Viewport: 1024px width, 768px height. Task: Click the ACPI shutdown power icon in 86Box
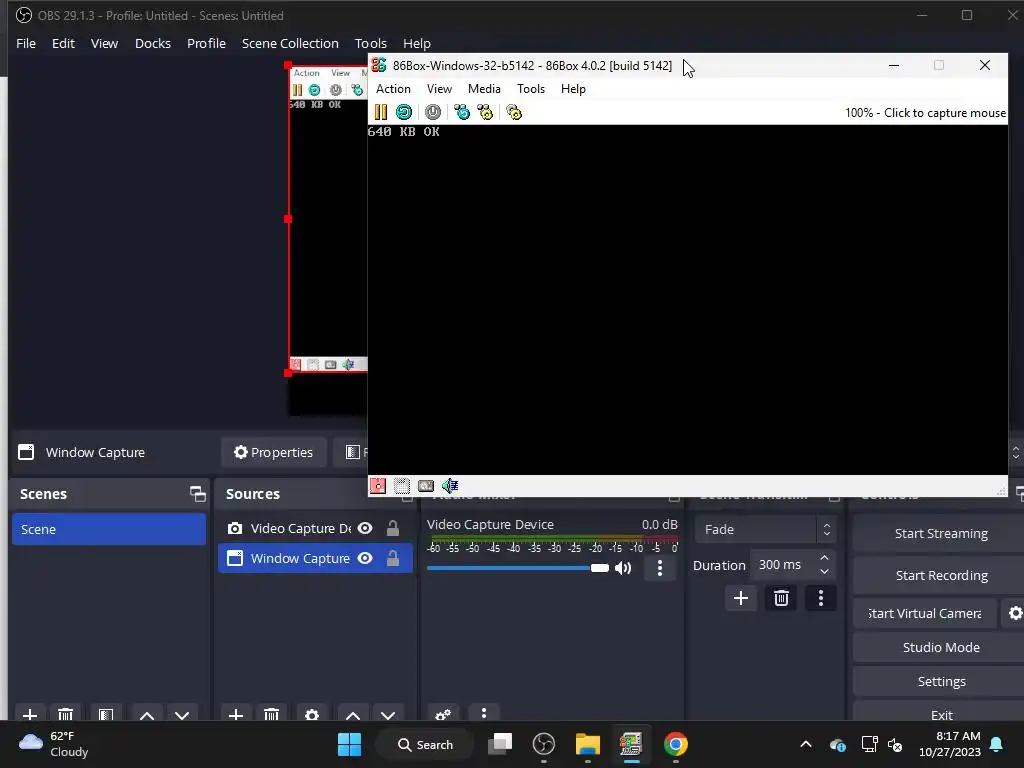433,112
